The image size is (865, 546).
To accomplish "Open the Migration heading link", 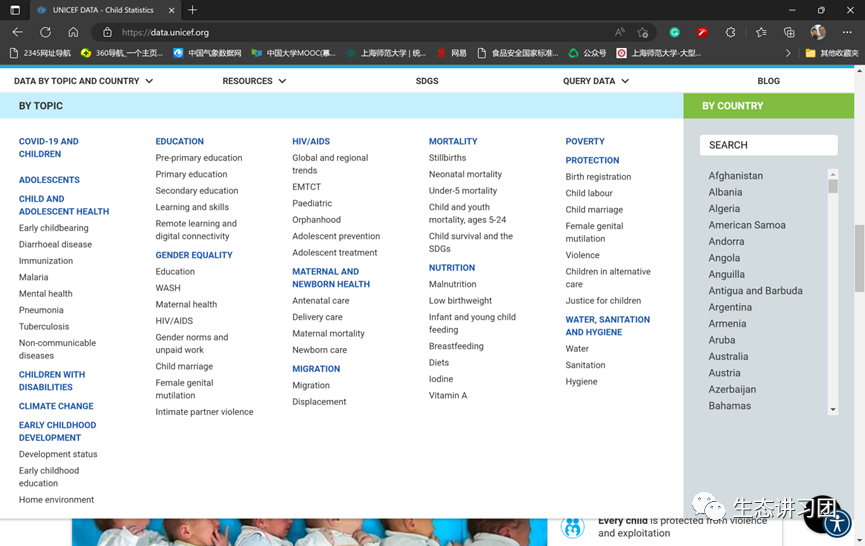I will pyautogui.click(x=316, y=368).
